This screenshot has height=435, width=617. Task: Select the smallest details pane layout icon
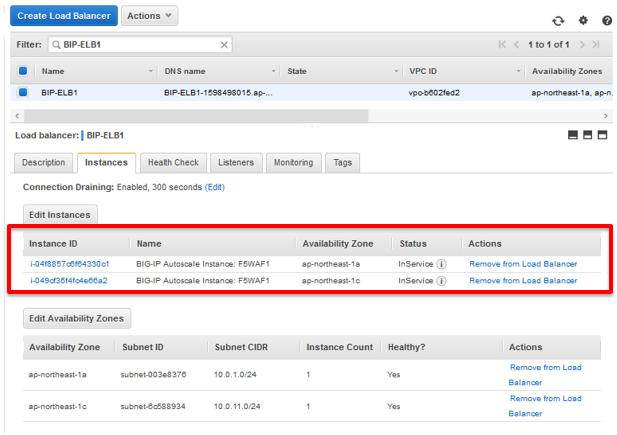[573, 135]
